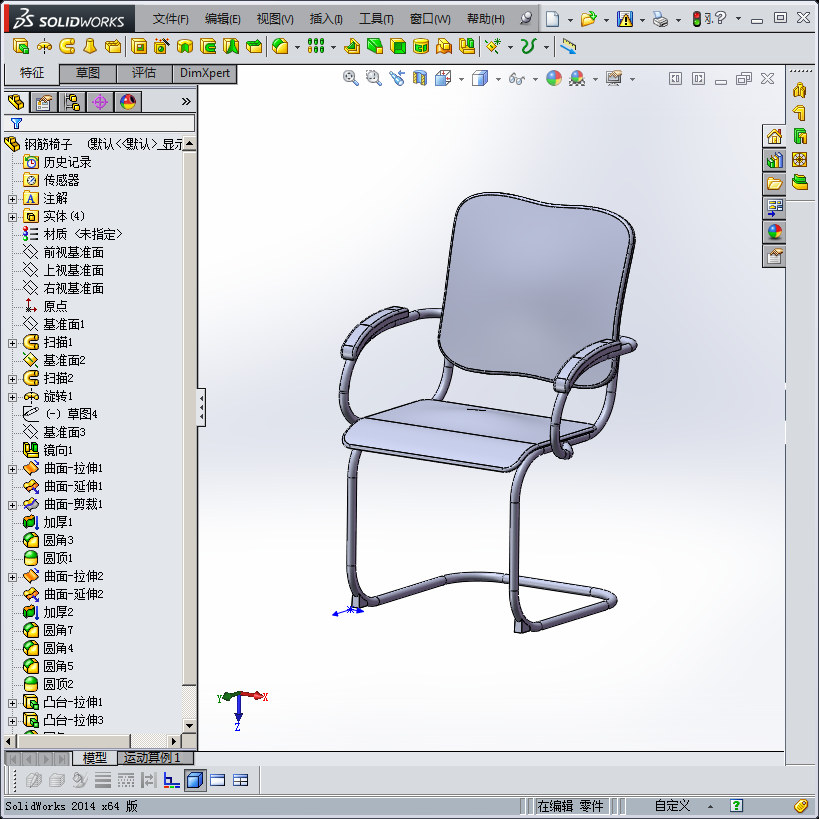Expand the left panel tabs chevron
The width and height of the screenshot is (819, 819).
pos(186,102)
